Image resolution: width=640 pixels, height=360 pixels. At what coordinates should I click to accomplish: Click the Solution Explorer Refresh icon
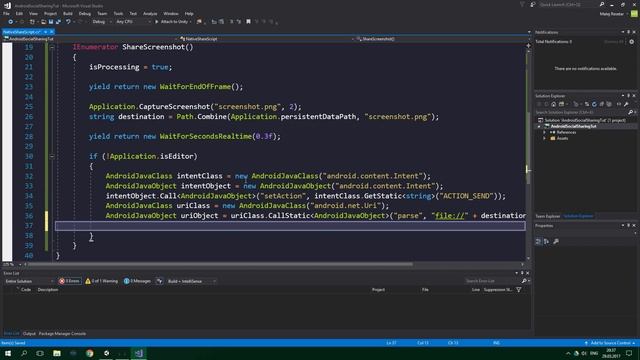point(594,104)
